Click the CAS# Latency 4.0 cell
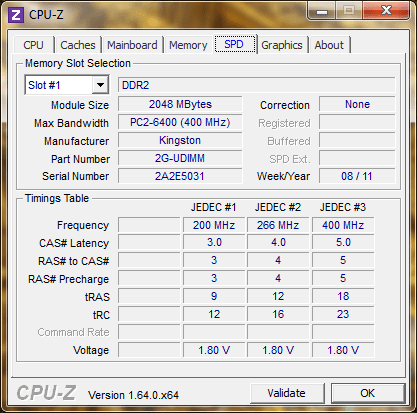 click(x=278, y=242)
